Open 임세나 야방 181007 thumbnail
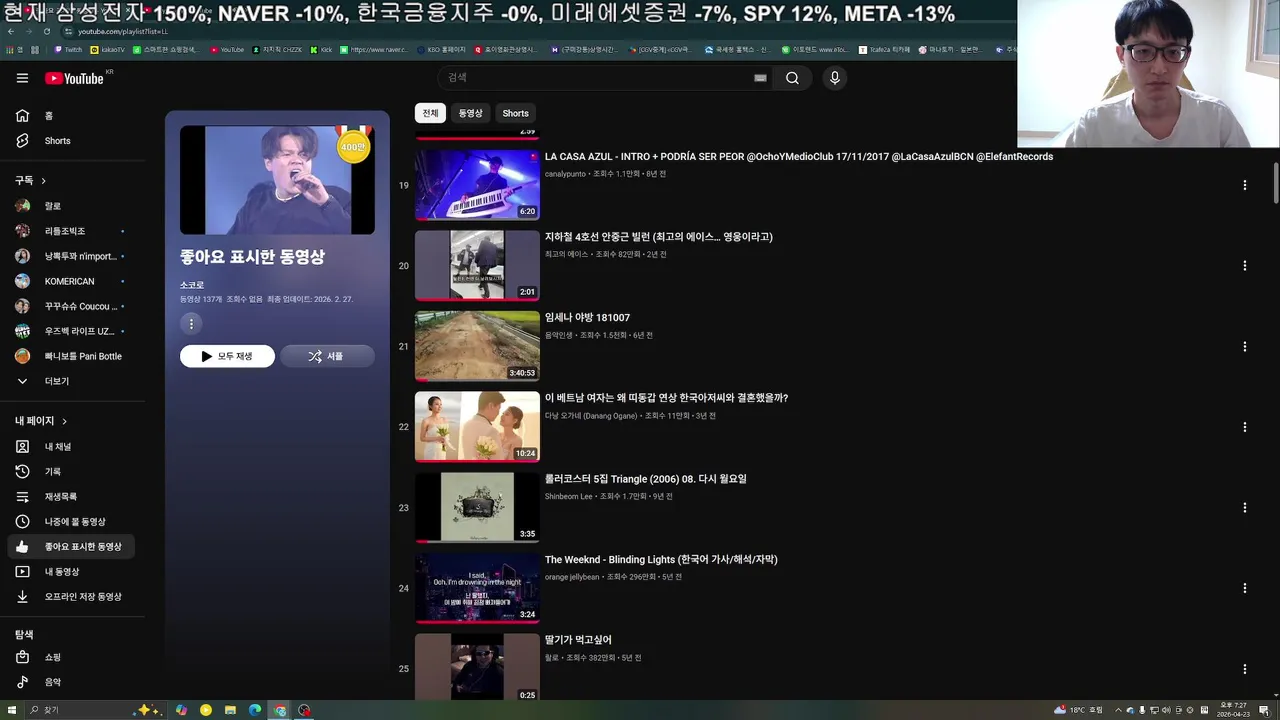 point(477,346)
